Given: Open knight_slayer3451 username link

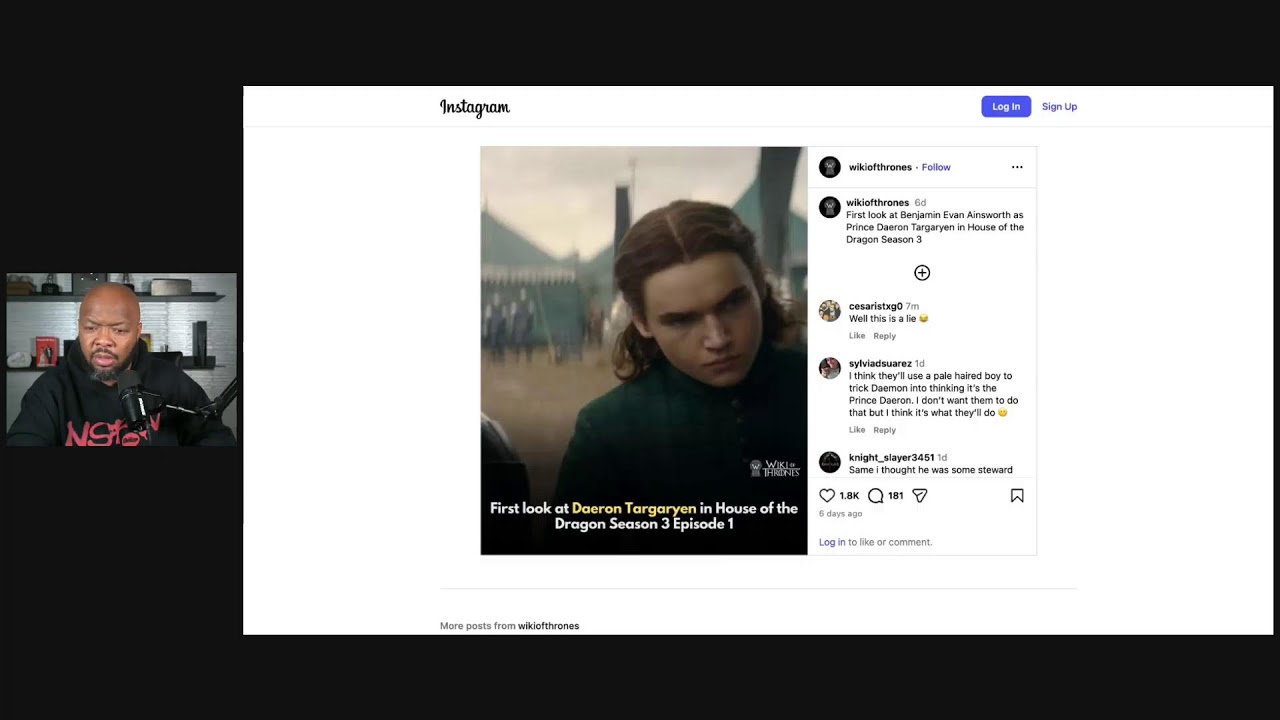Looking at the screenshot, I should coord(892,458).
